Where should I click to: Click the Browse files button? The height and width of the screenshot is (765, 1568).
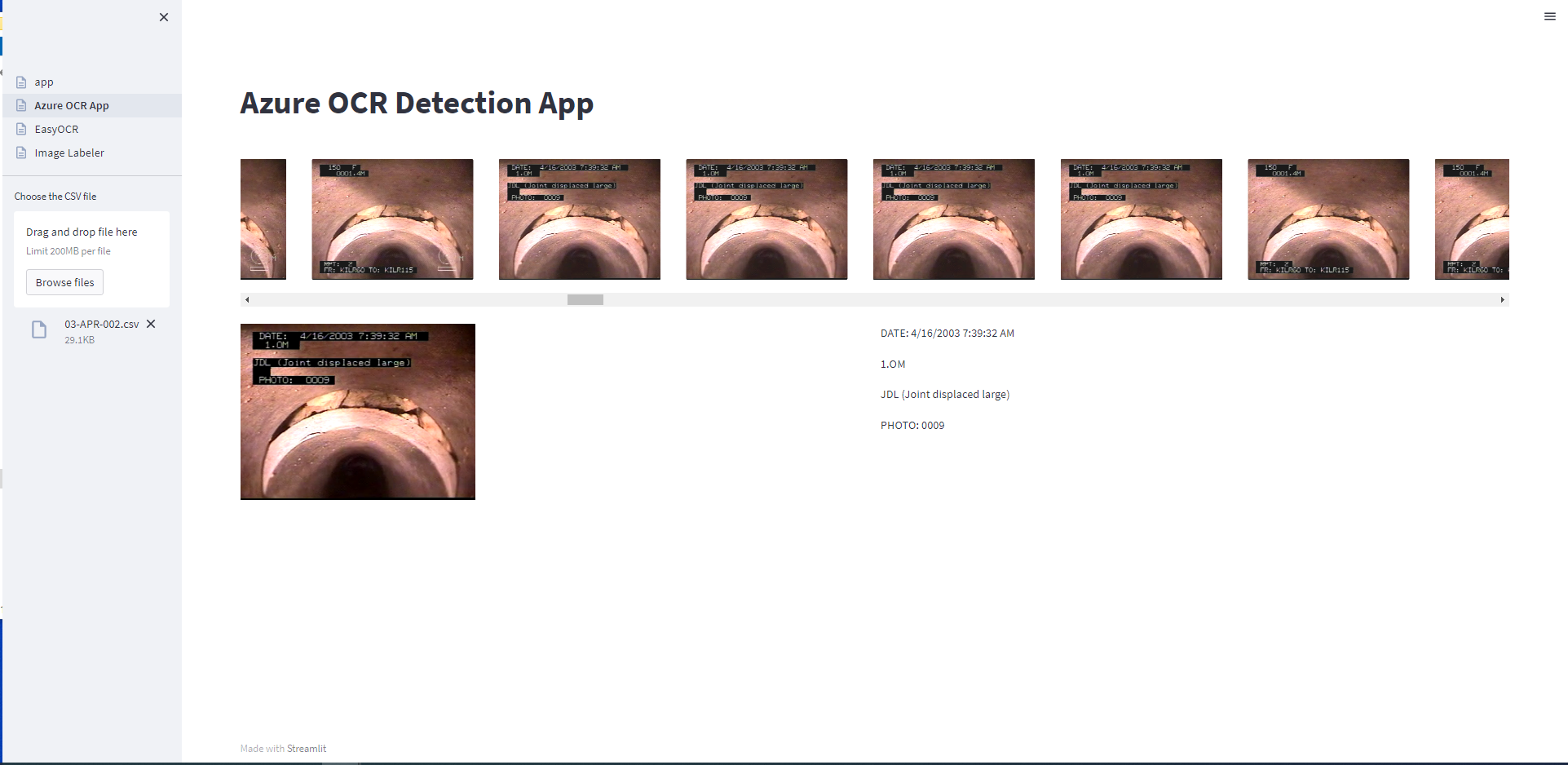click(65, 282)
